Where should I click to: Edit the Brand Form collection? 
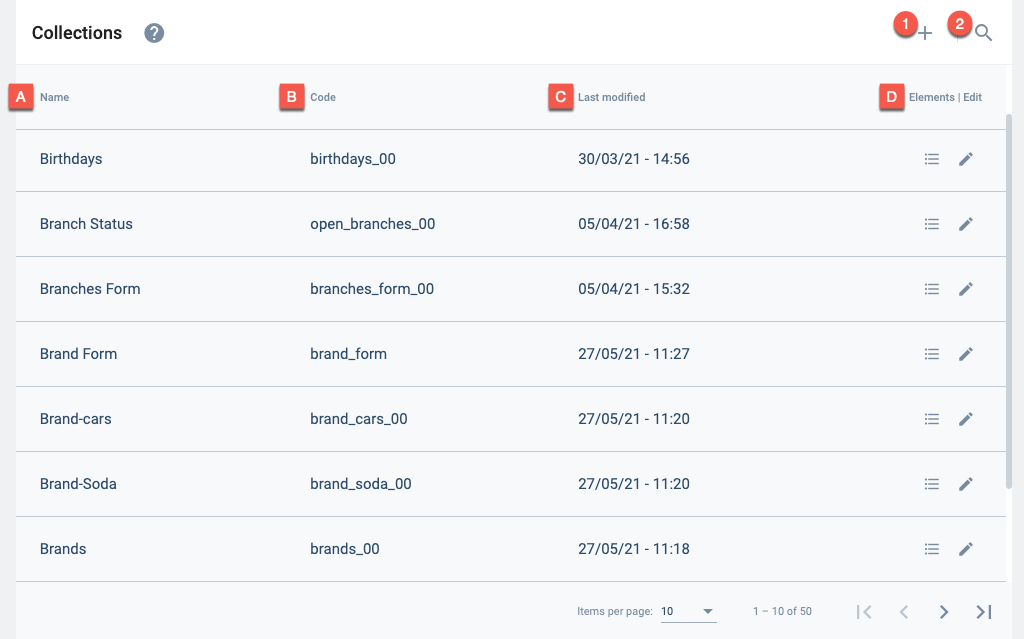click(966, 354)
